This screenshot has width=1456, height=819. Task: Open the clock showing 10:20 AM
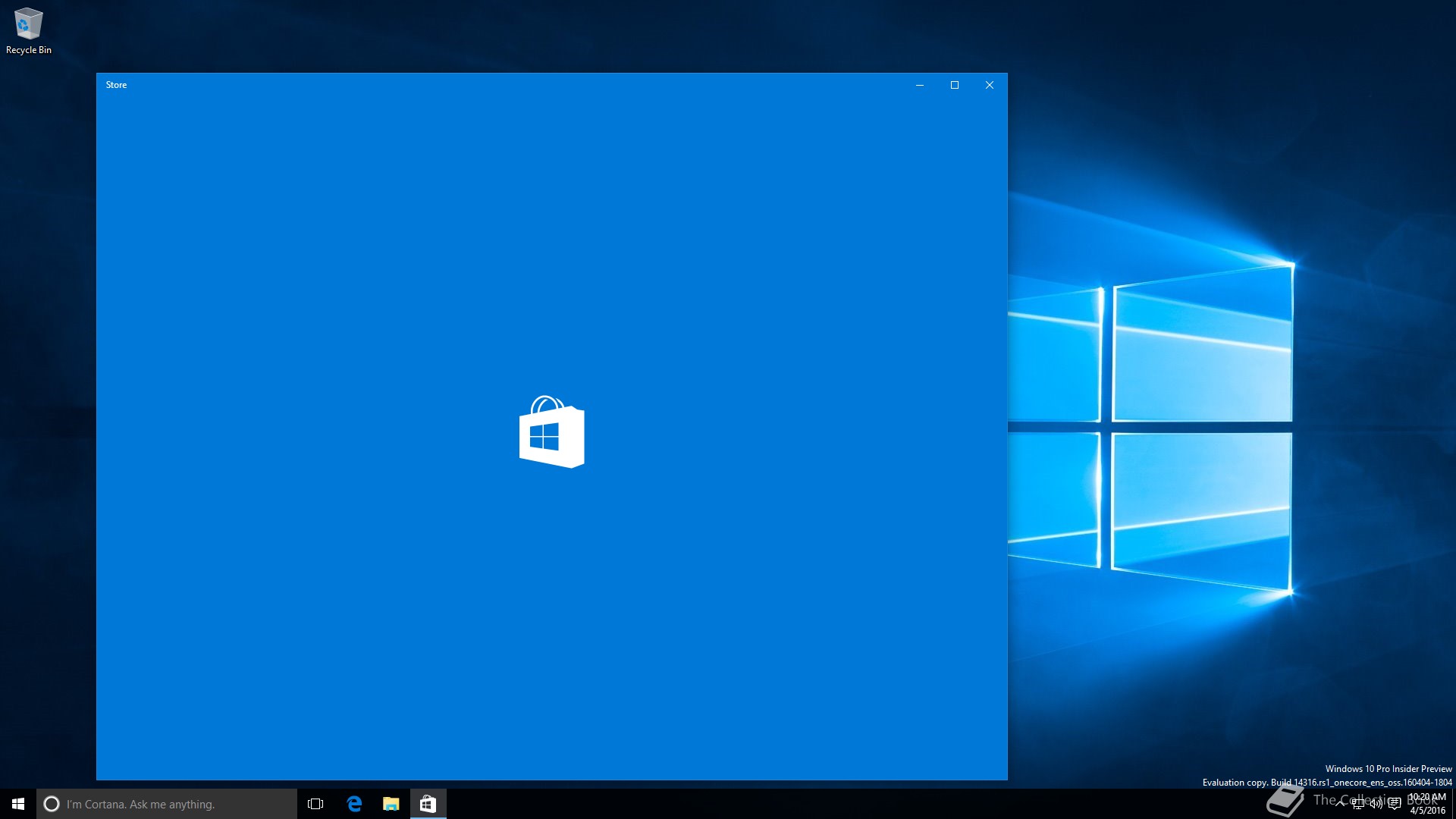(x=1428, y=804)
